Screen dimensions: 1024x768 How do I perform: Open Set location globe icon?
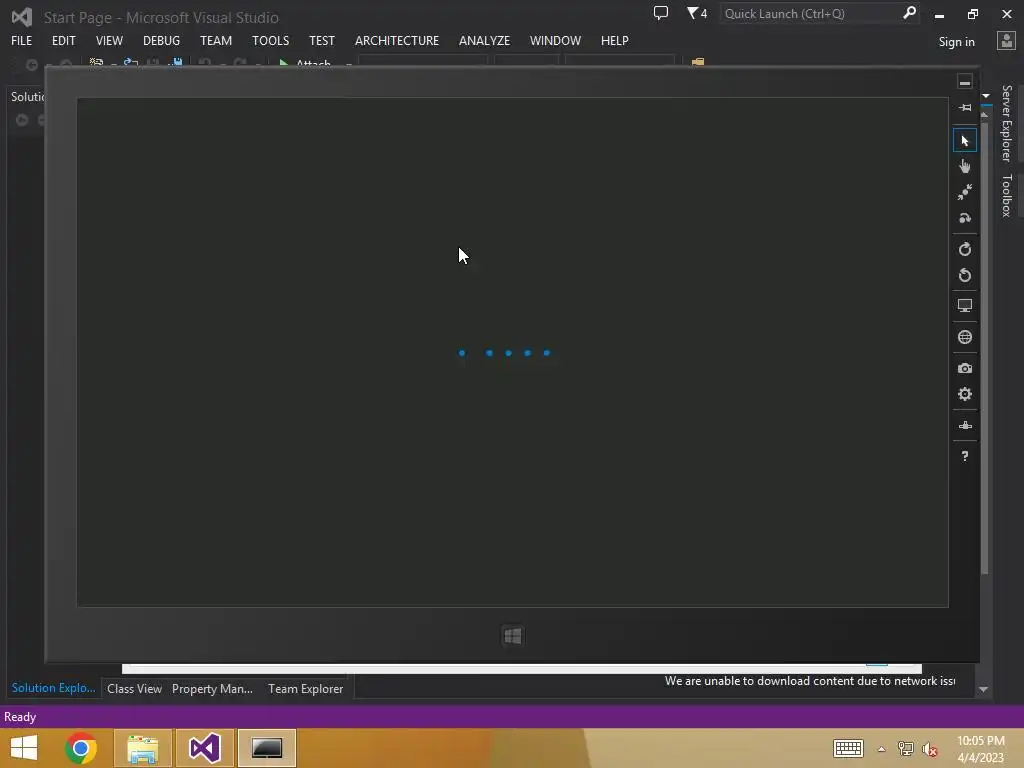coord(965,337)
